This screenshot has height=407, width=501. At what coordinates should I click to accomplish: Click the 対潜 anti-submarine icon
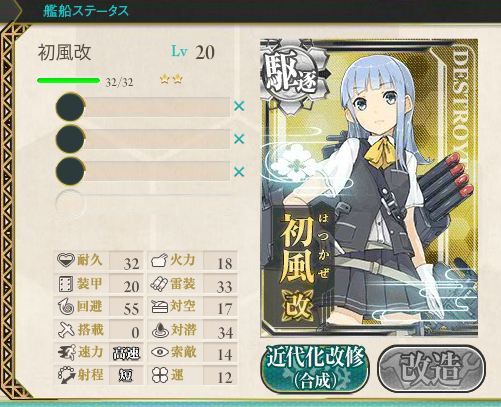click(160, 330)
